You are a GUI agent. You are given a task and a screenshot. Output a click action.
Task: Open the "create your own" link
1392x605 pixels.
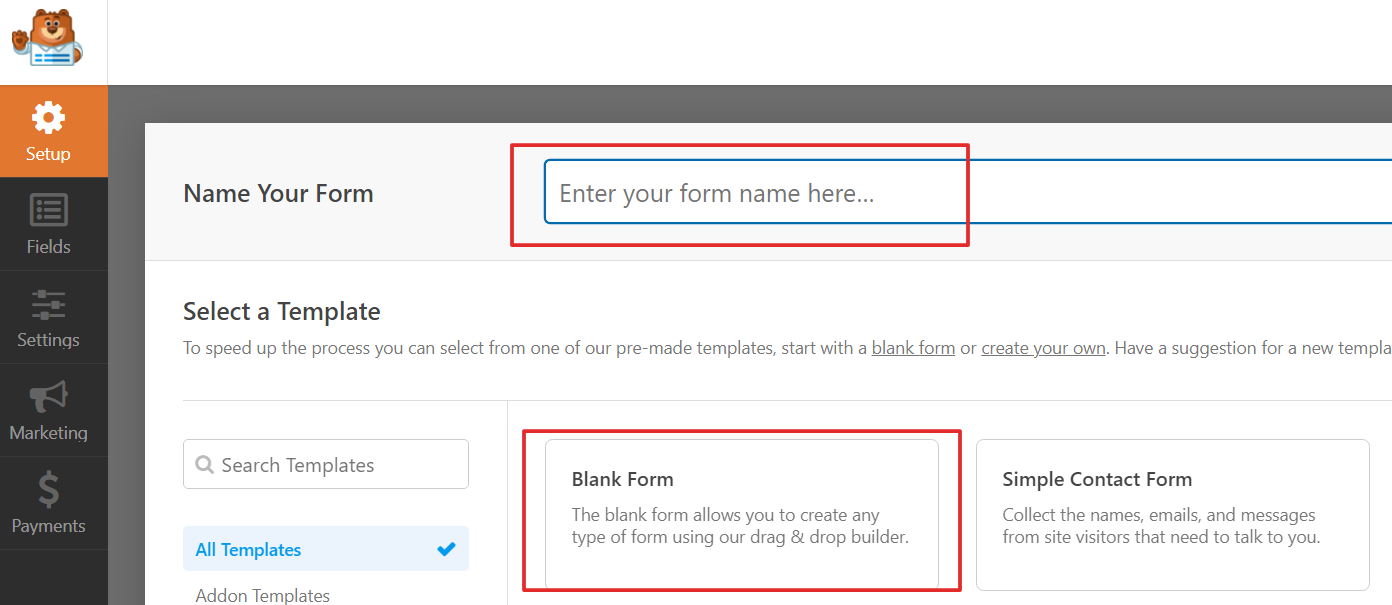(x=1043, y=347)
